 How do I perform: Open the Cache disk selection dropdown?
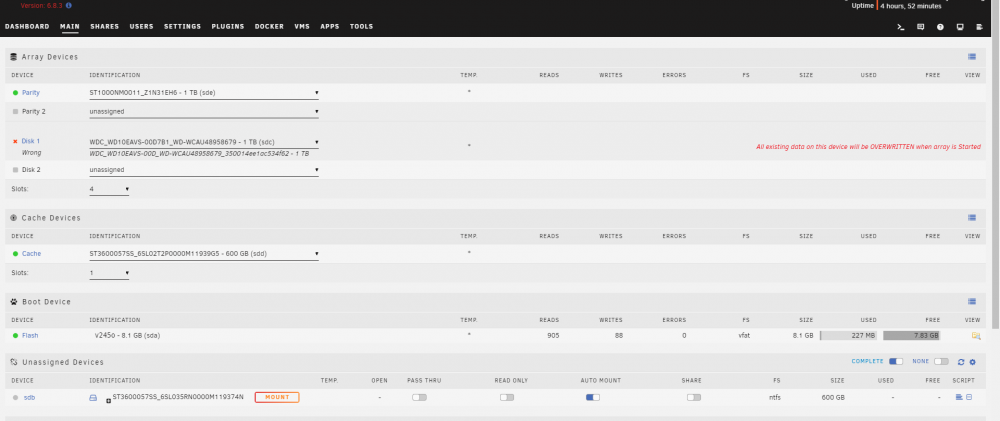pos(204,254)
